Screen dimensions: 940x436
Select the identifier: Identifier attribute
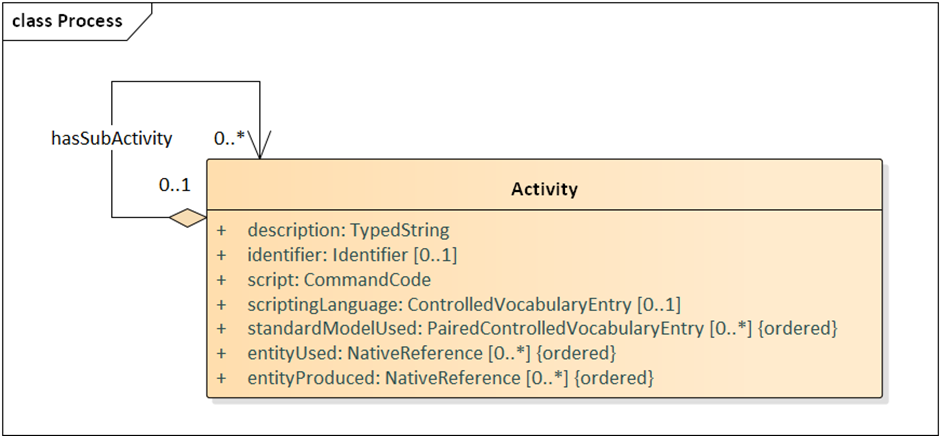[352, 255]
